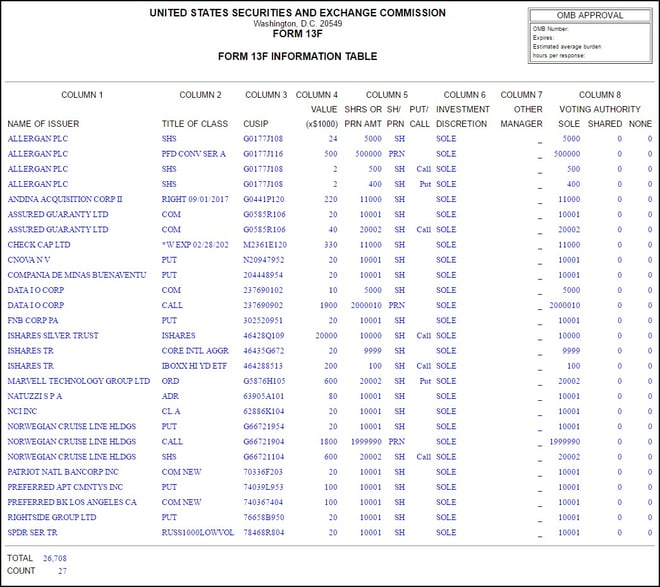660x587 pixels.
Task: Select the CUSIP 70336F203 value
Action: pyautogui.click(x=263, y=472)
